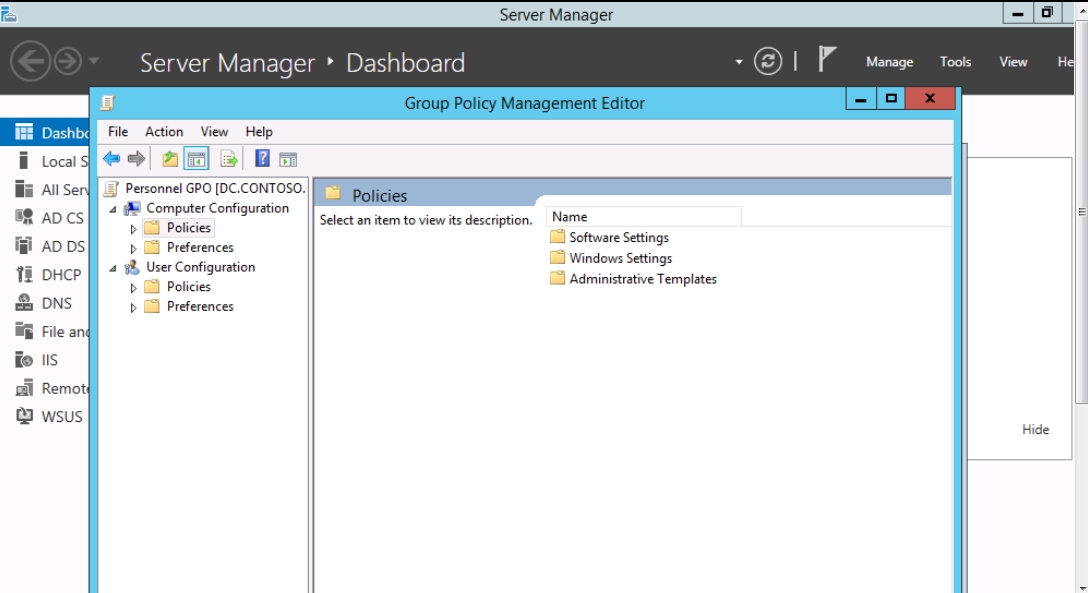Select the Windows Settings folder
The width and height of the screenshot is (1088, 593).
click(x=620, y=258)
